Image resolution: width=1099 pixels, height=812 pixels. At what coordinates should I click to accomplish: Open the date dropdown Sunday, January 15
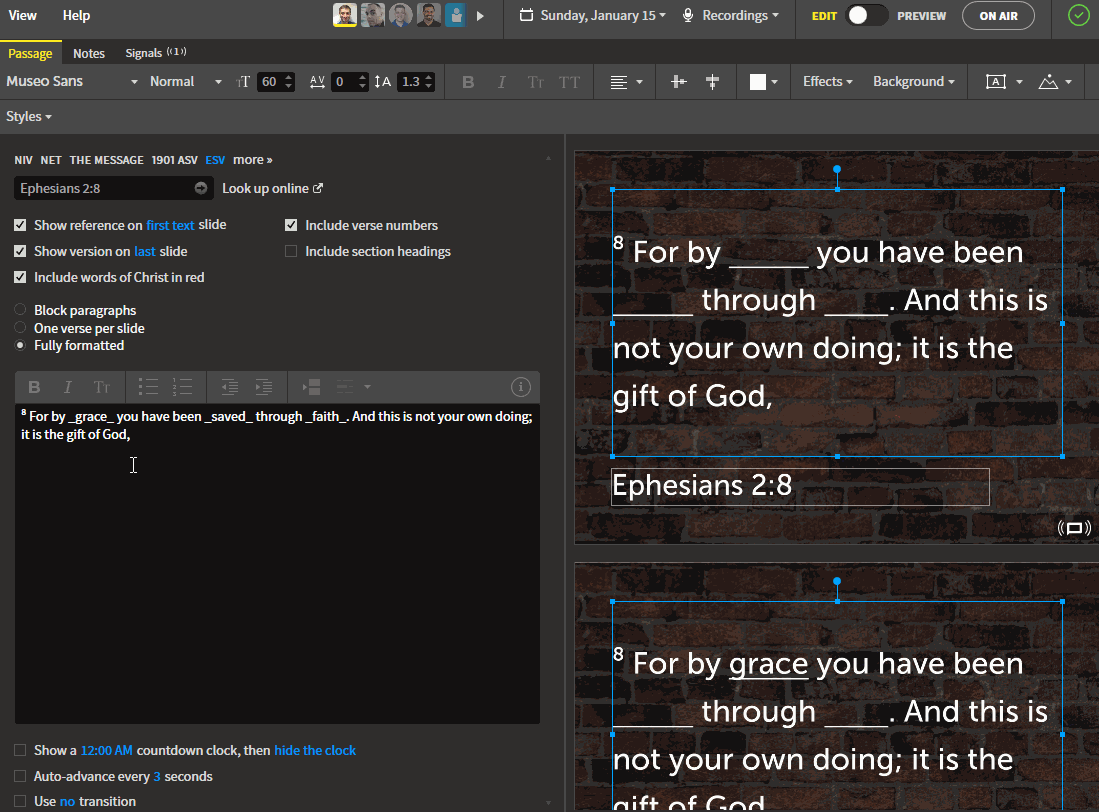click(603, 15)
